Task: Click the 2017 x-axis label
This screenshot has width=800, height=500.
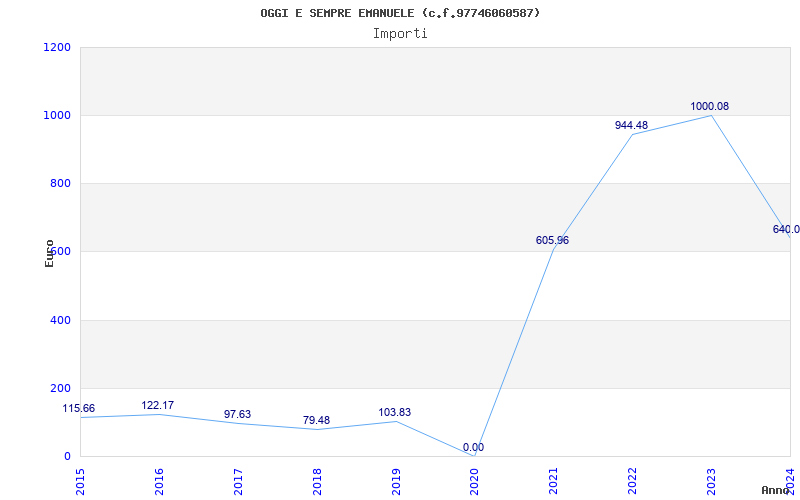Action: pyautogui.click(x=238, y=482)
